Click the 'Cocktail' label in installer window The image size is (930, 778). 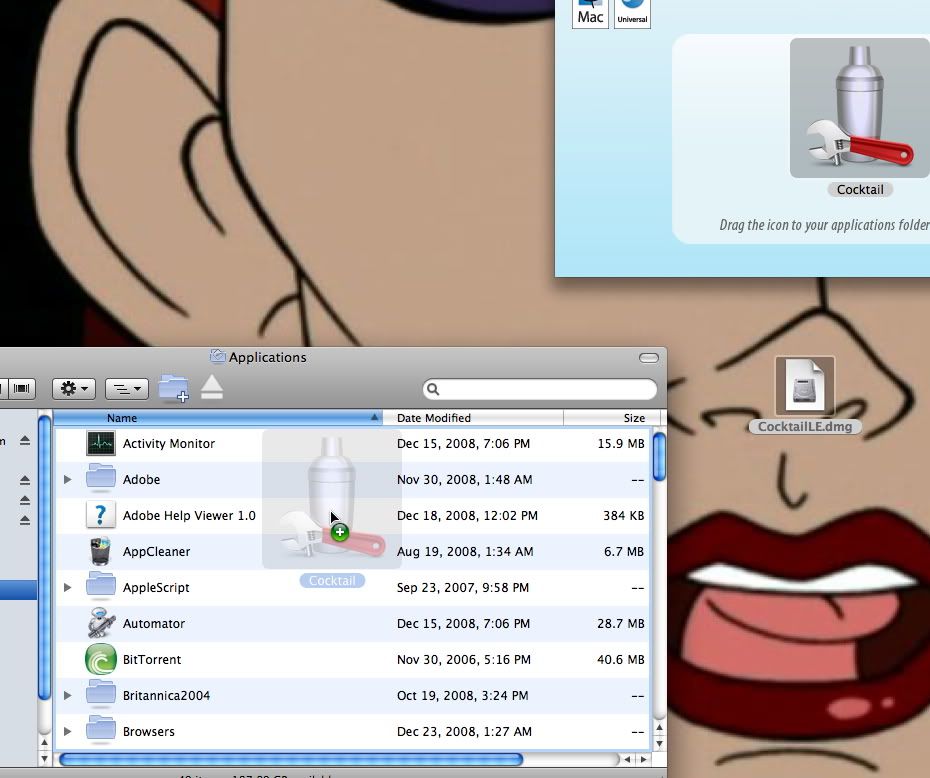pos(860,190)
